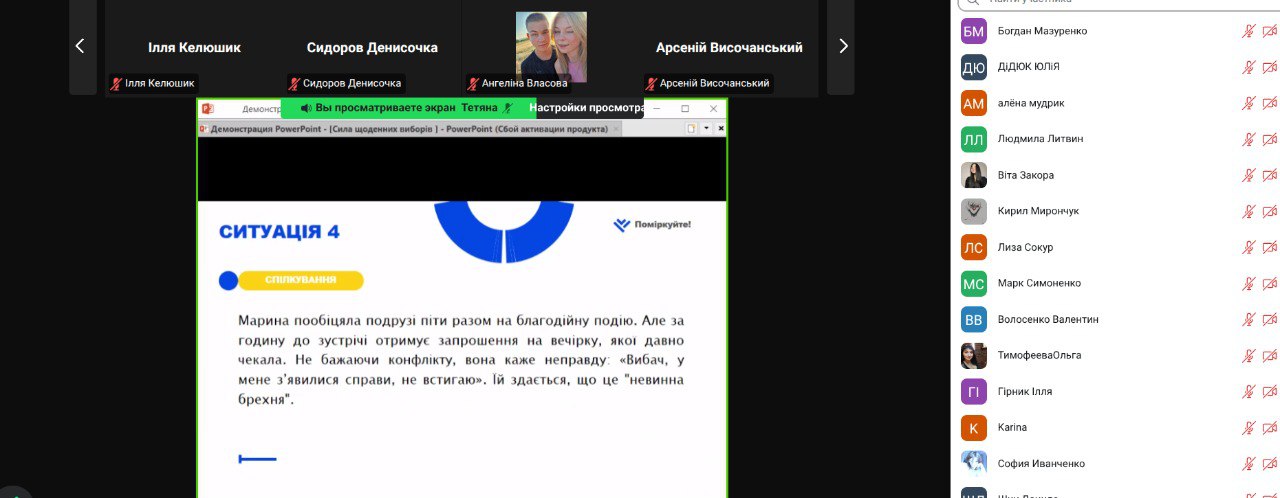Click Ангеліна Власова's video thumbnail
1280x498 pixels.
[x=551, y=47]
